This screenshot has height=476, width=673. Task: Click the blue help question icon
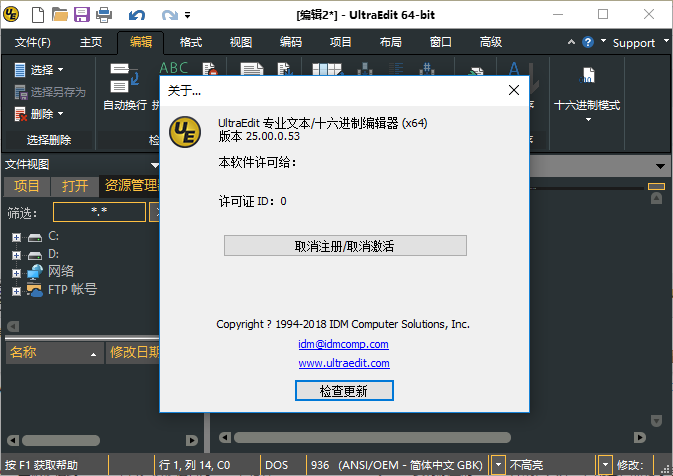click(x=588, y=42)
